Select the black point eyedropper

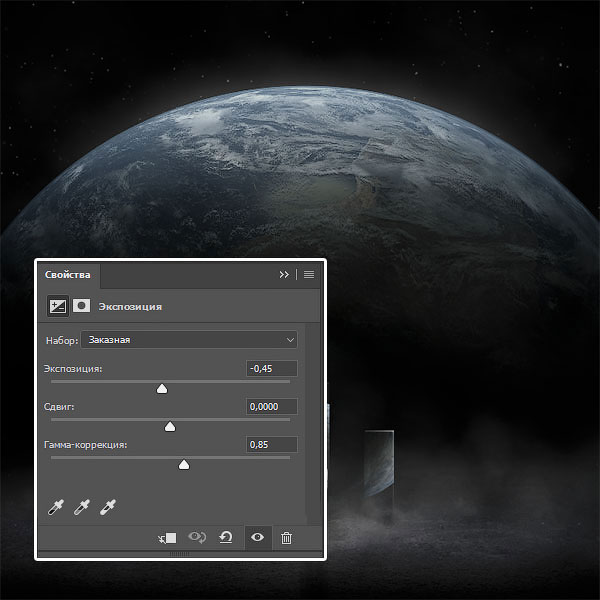[x=56, y=507]
